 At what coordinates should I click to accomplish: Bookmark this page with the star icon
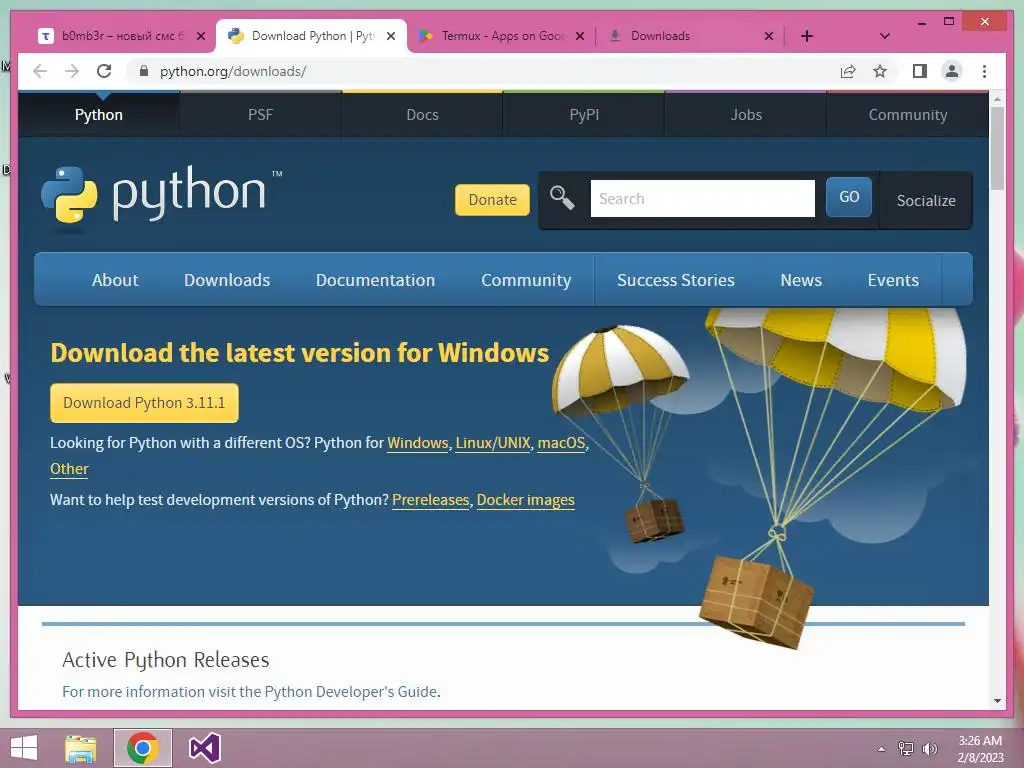[x=880, y=71]
